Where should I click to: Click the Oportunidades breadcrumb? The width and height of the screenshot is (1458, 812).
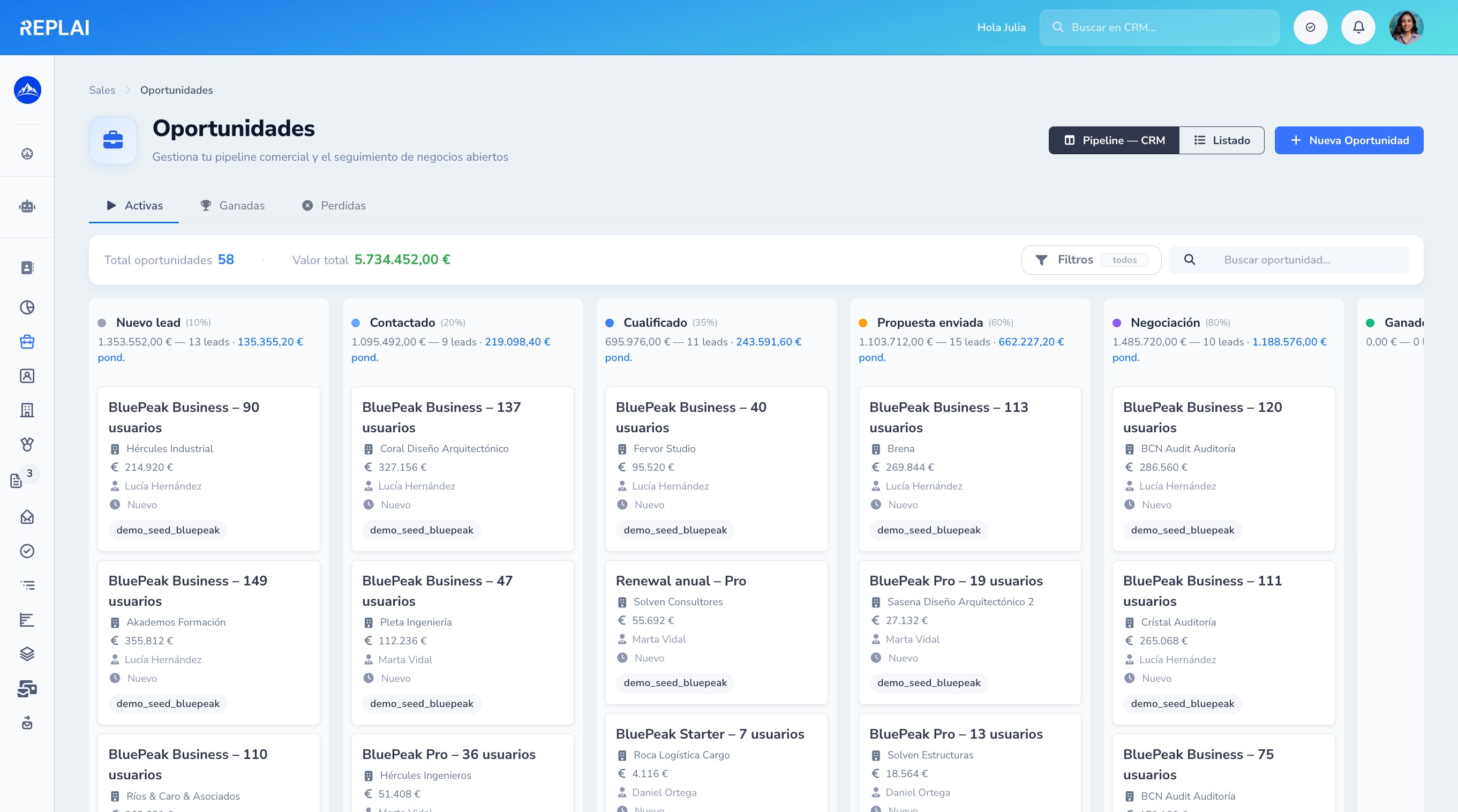coord(177,90)
